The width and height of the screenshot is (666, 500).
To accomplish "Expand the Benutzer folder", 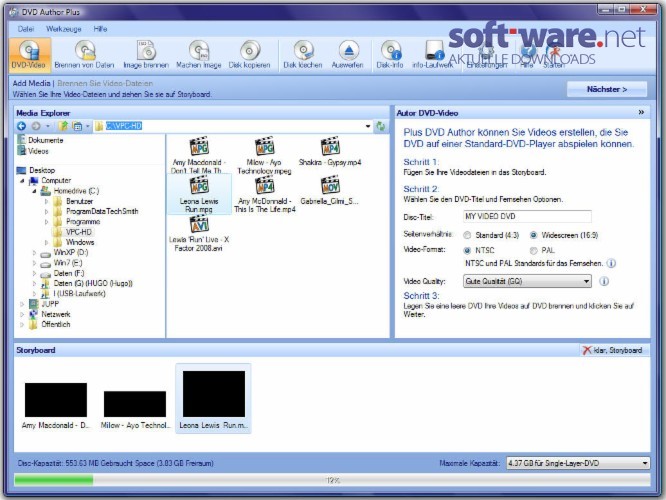I will click(46, 201).
